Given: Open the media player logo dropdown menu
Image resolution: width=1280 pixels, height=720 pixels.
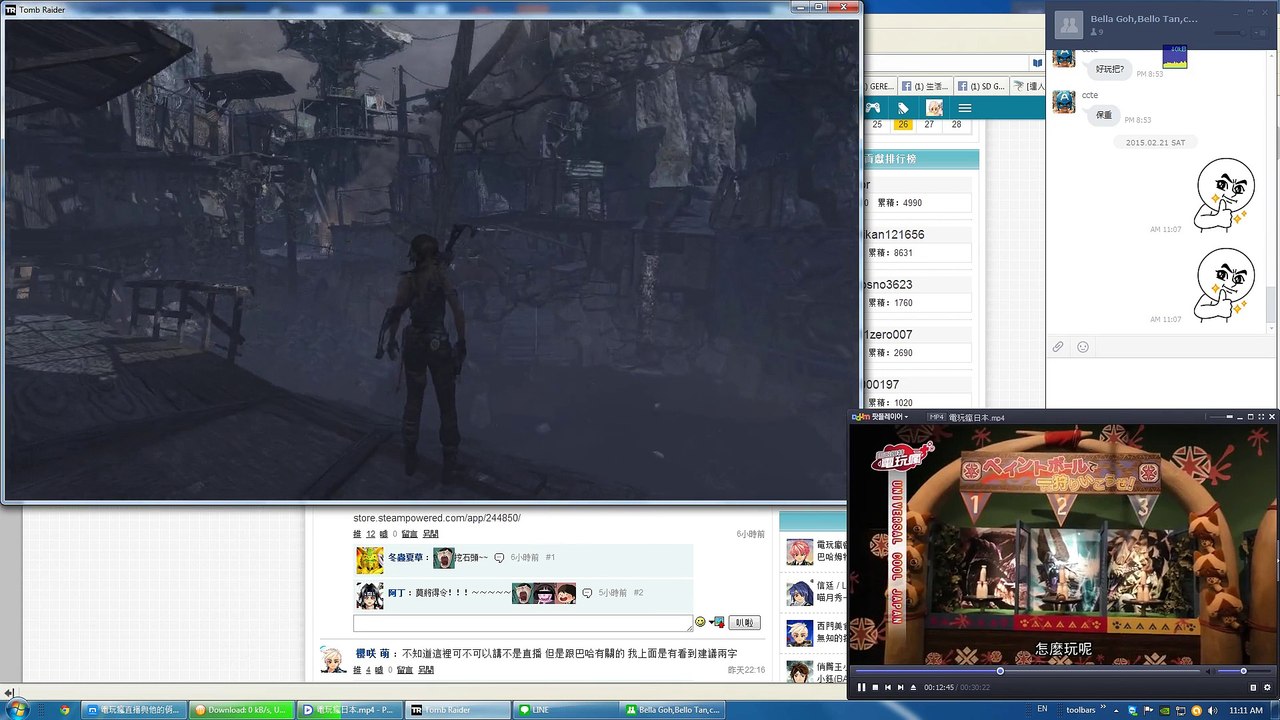Looking at the screenshot, I should (x=879, y=416).
